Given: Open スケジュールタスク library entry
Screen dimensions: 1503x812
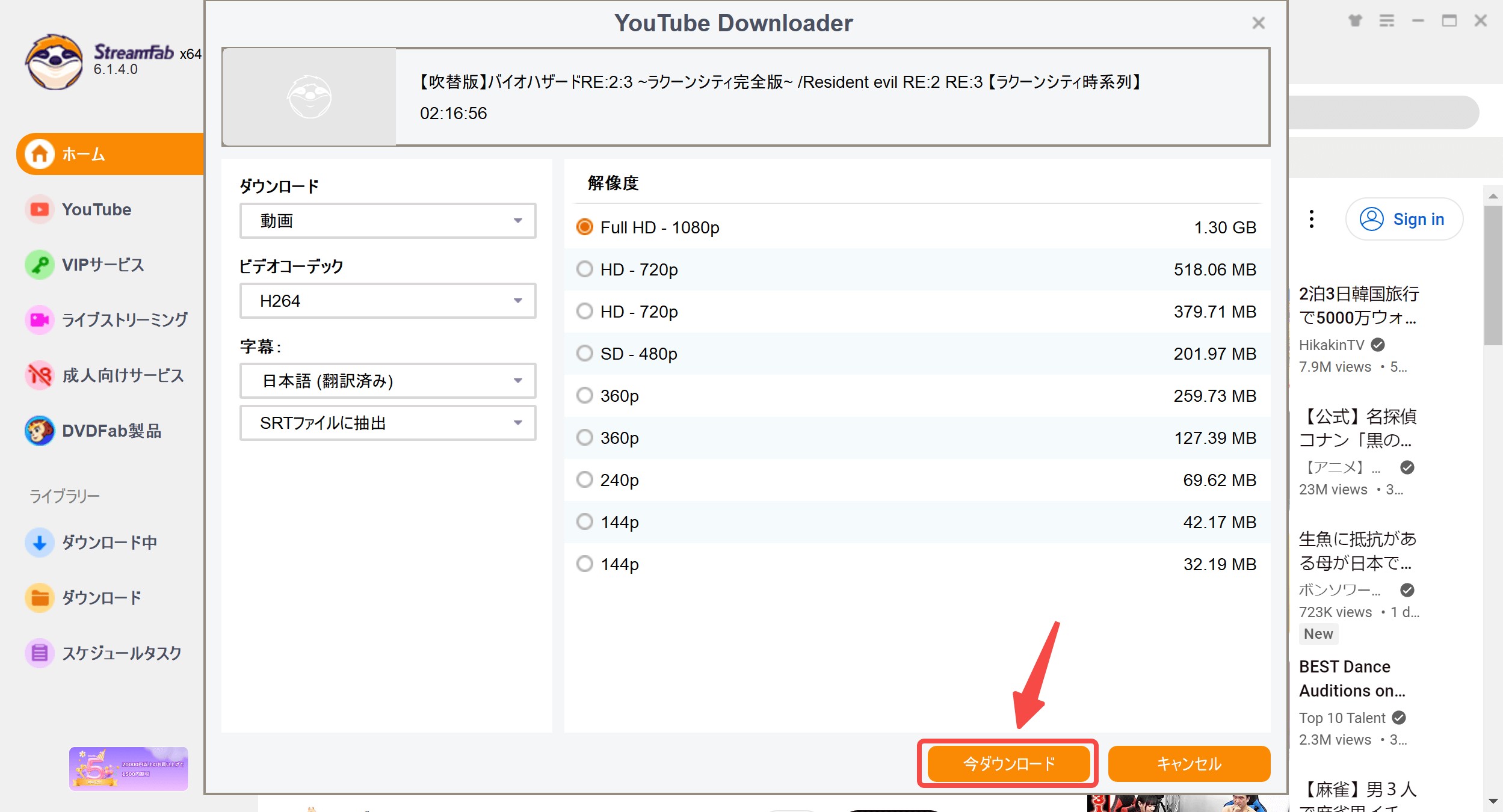Looking at the screenshot, I should (122, 653).
